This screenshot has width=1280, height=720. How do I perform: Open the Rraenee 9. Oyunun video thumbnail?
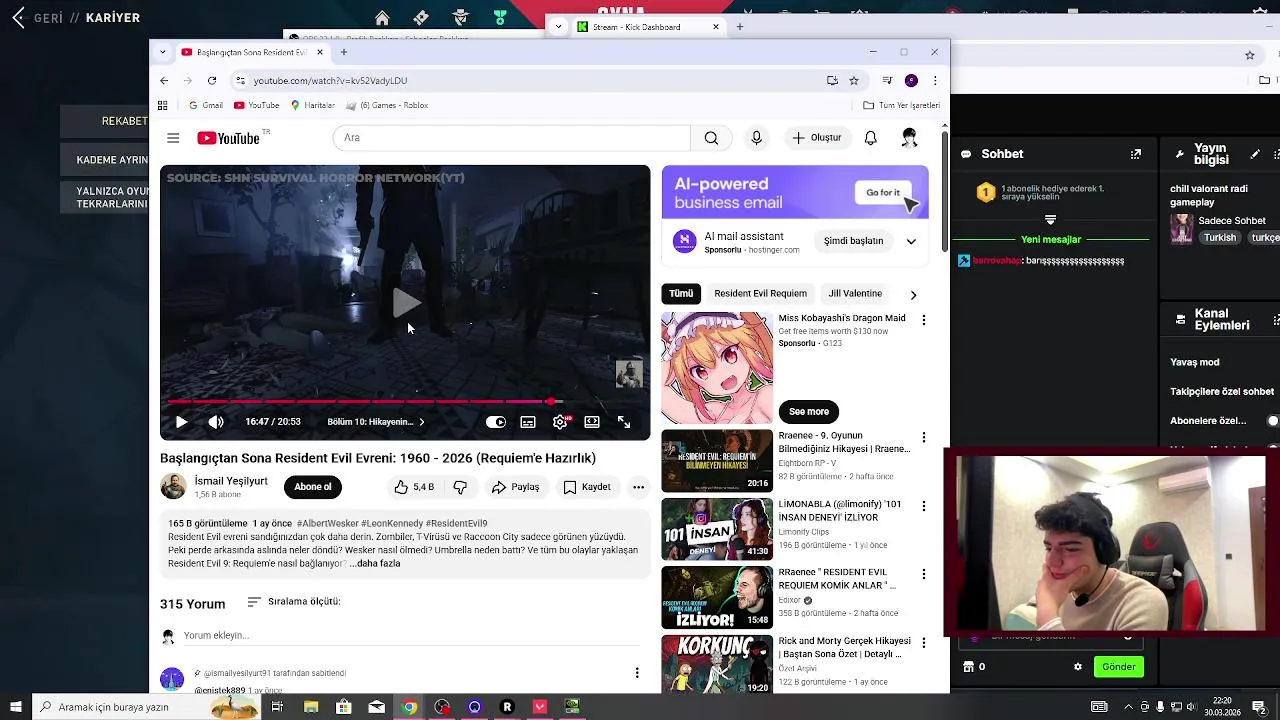tap(717, 460)
